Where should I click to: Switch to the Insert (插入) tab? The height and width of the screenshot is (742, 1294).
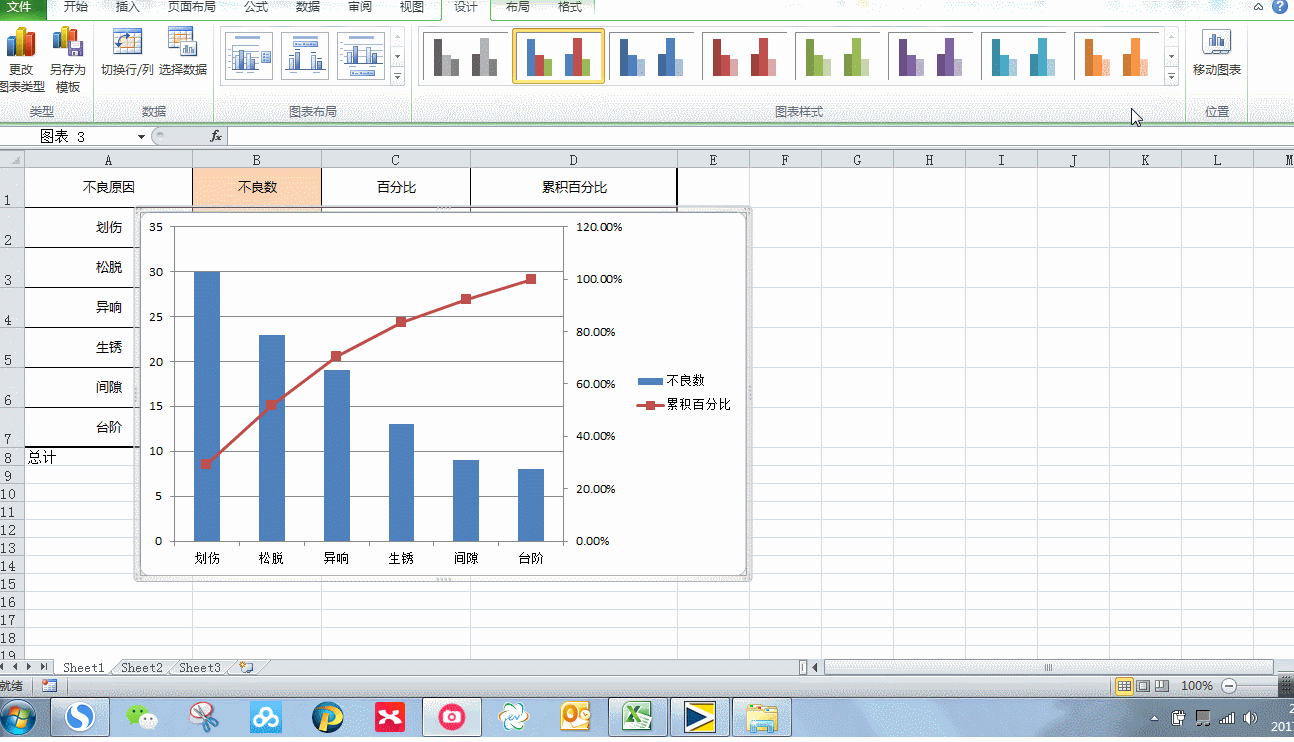tap(128, 8)
